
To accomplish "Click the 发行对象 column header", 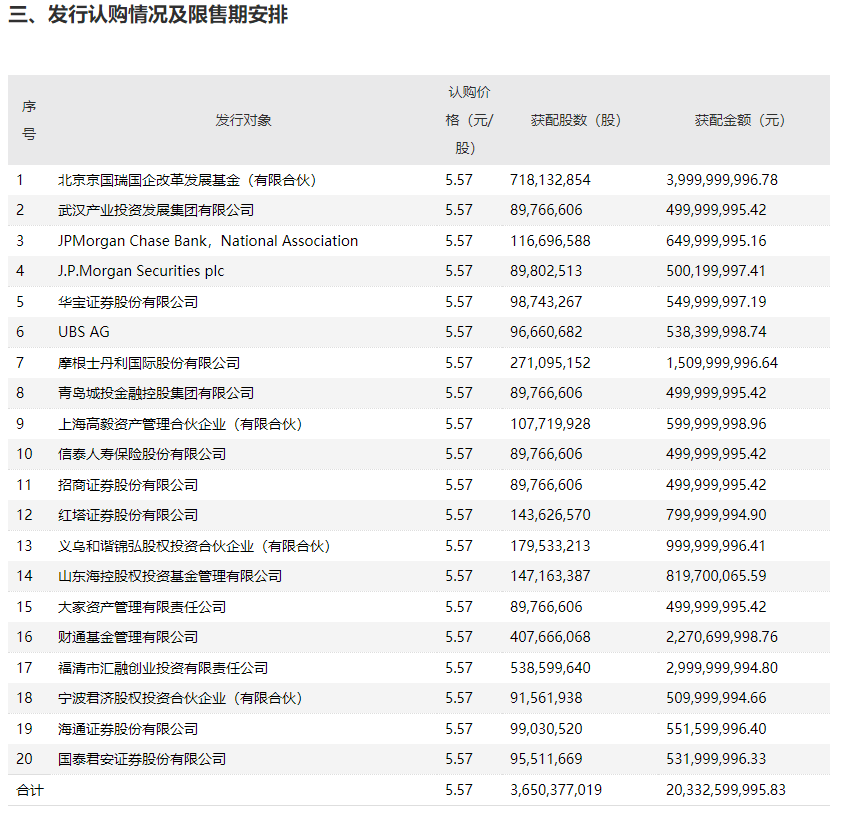I will (x=243, y=120).
